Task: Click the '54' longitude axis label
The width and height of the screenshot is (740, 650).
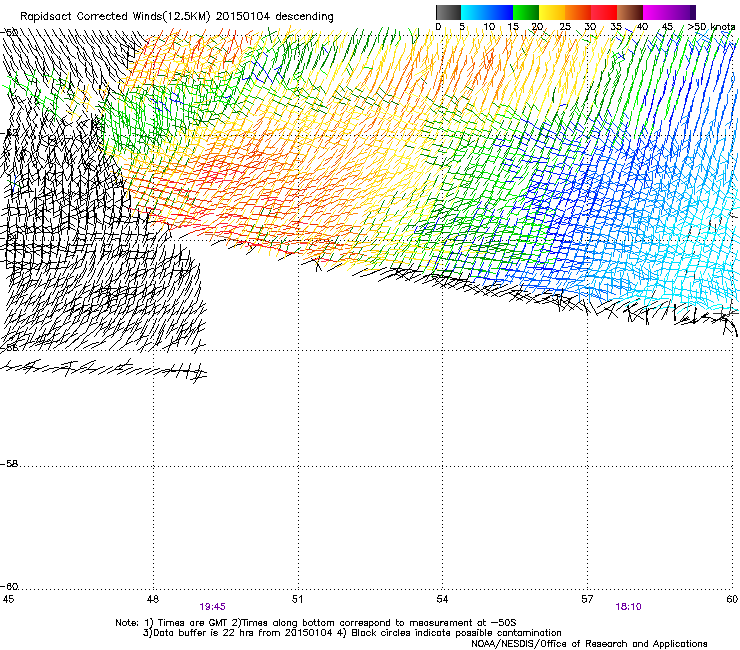Action: 442,599
